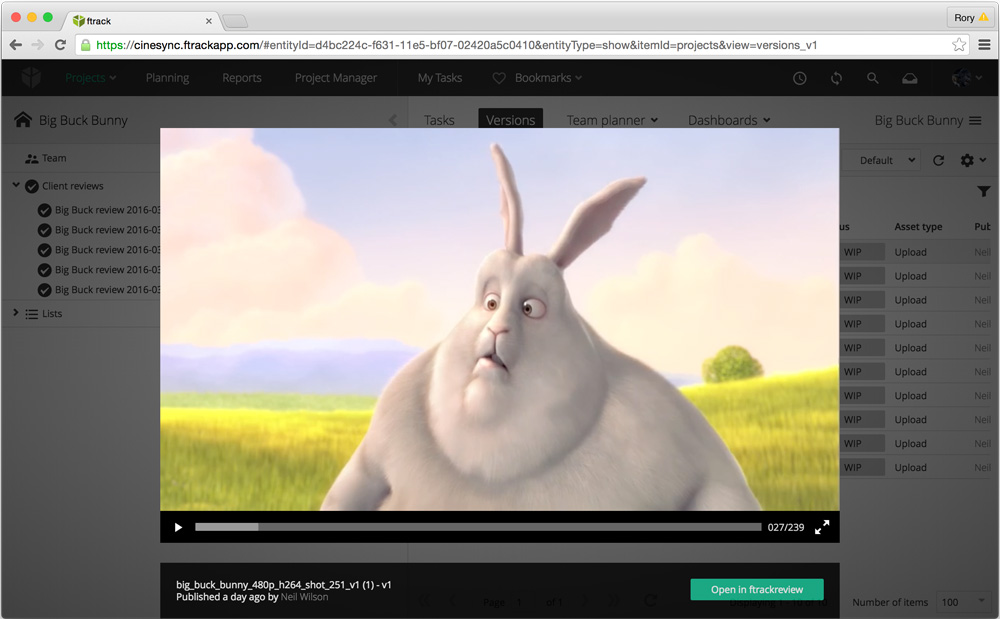Click the ftrack logo in the top bar

(x=31, y=78)
